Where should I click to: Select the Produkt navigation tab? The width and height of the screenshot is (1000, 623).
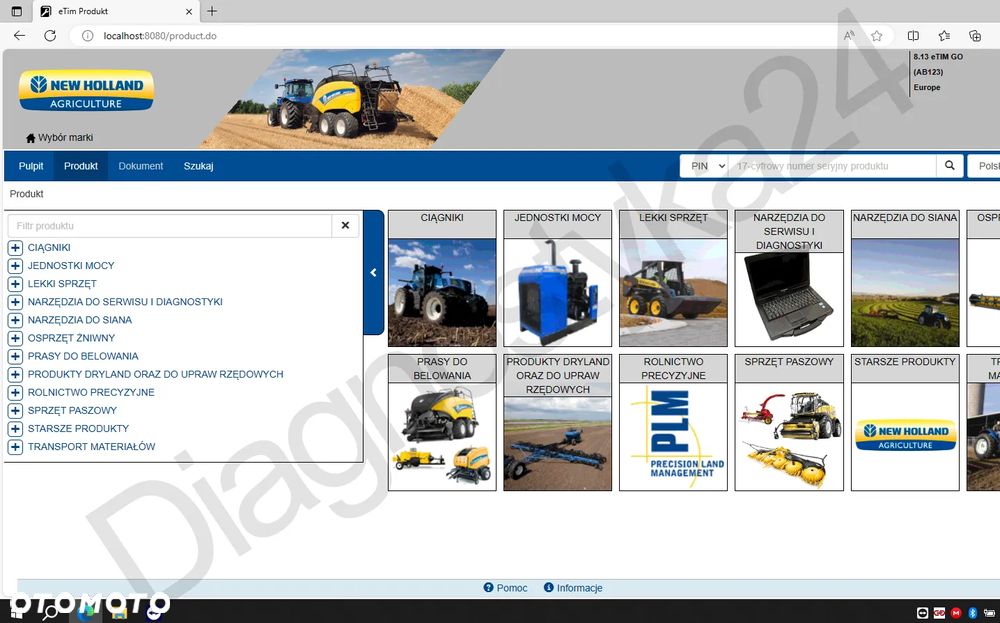[x=81, y=166]
